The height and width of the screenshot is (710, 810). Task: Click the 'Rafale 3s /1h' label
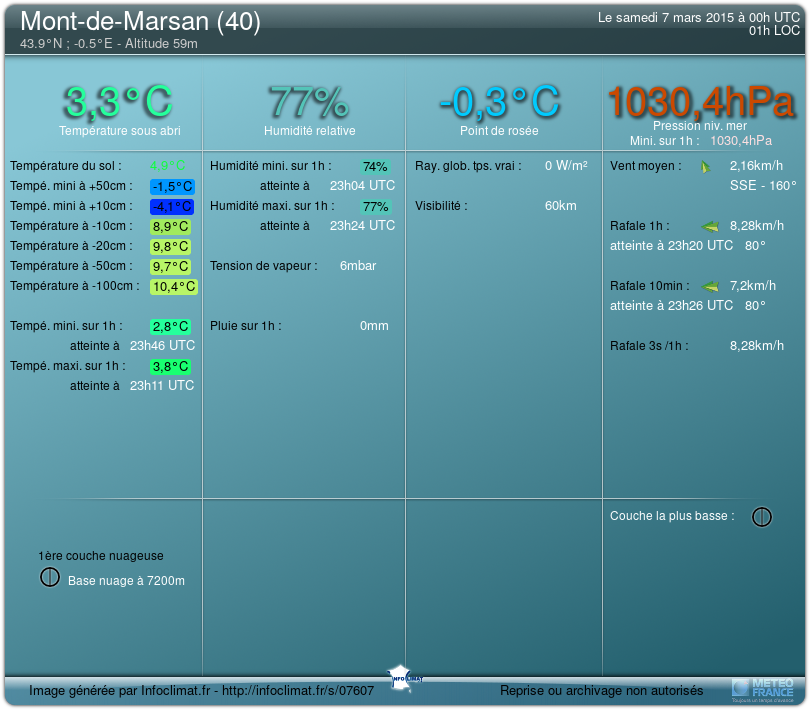(649, 346)
